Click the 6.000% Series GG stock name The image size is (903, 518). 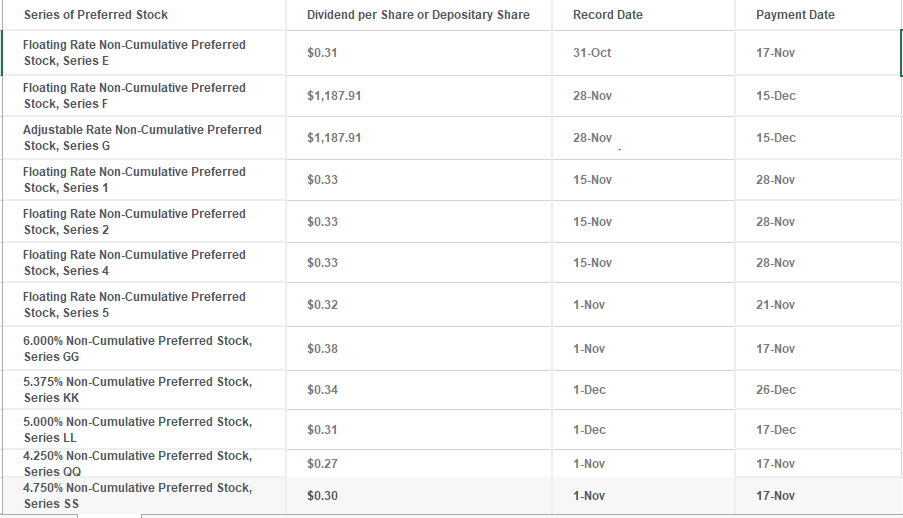pos(137,349)
